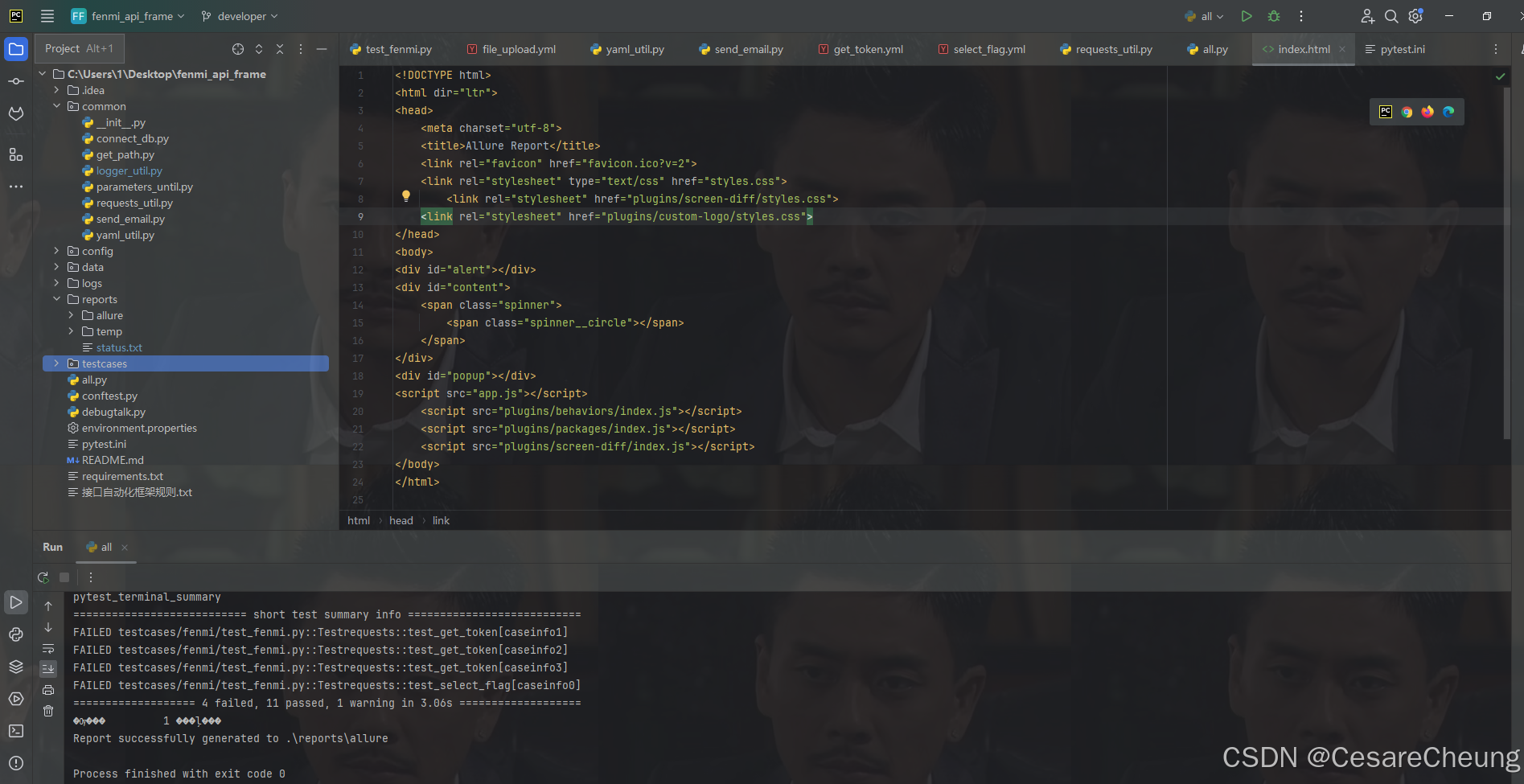Open Project panel options menu
The height and width of the screenshot is (784, 1524).
click(x=301, y=49)
